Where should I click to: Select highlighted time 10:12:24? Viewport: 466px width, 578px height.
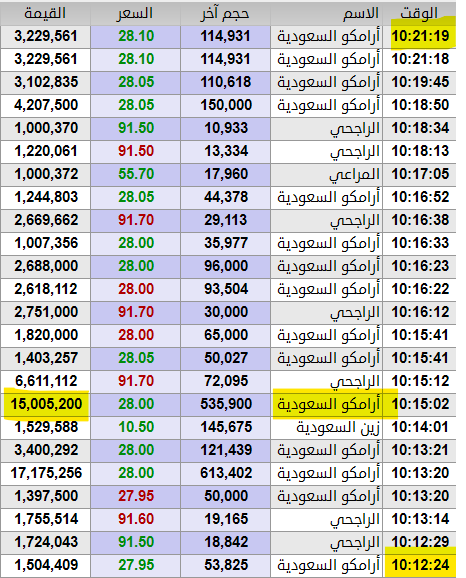pyautogui.click(x=420, y=565)
